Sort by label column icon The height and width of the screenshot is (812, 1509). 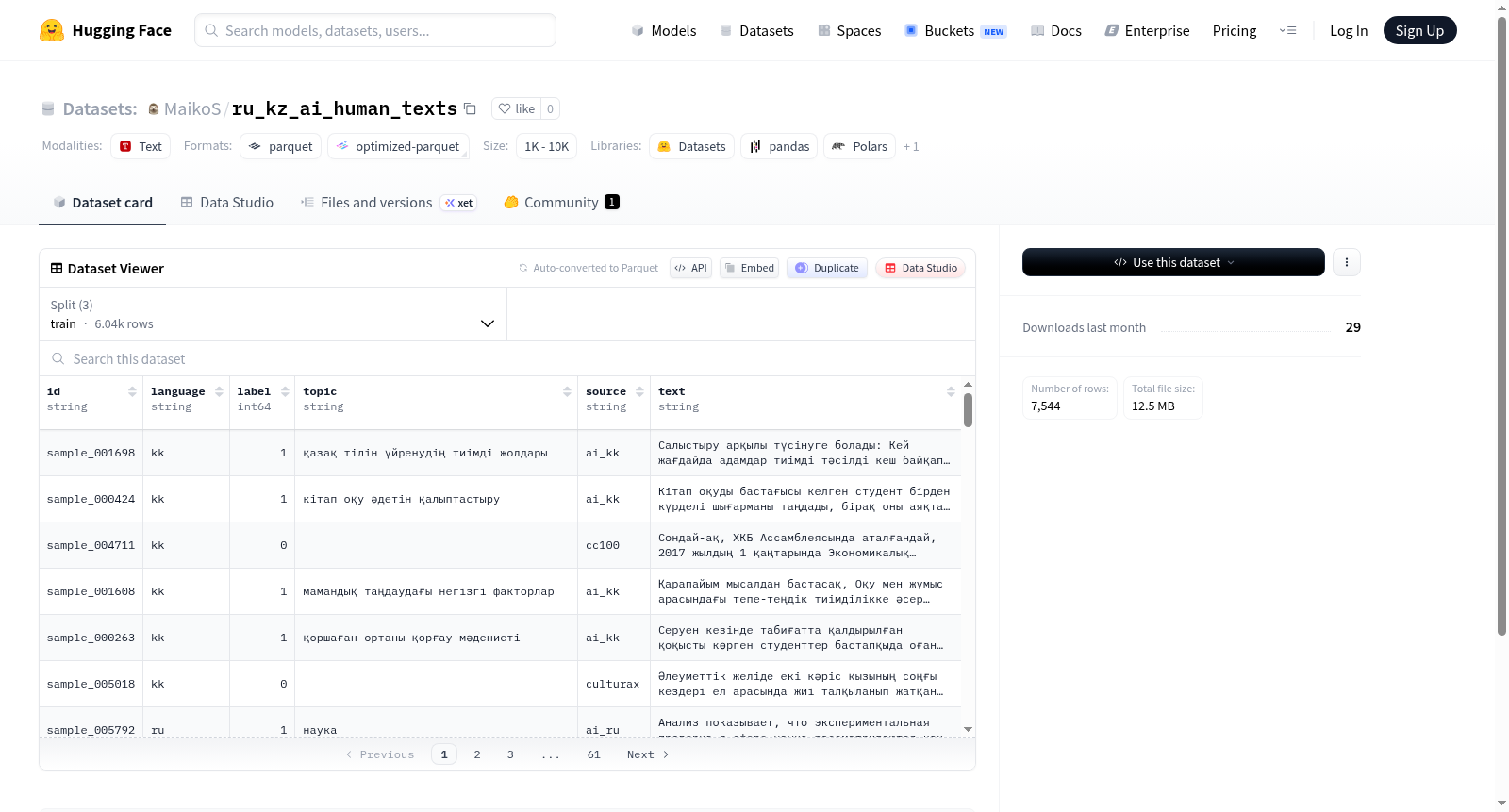[x=285, y=391]
